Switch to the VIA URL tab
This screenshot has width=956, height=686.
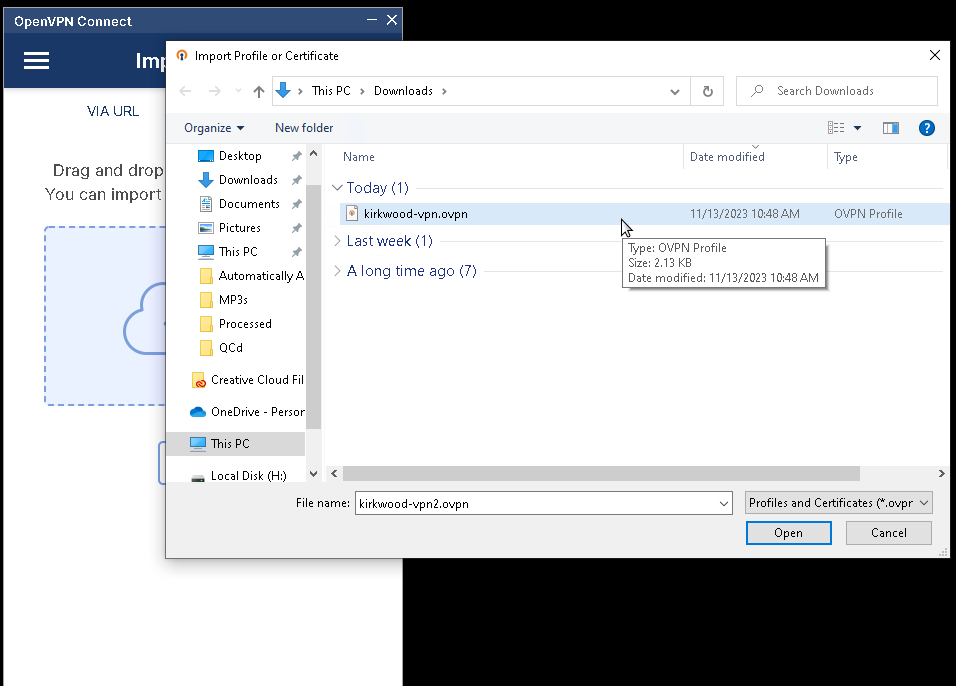[x=113, y=111]
